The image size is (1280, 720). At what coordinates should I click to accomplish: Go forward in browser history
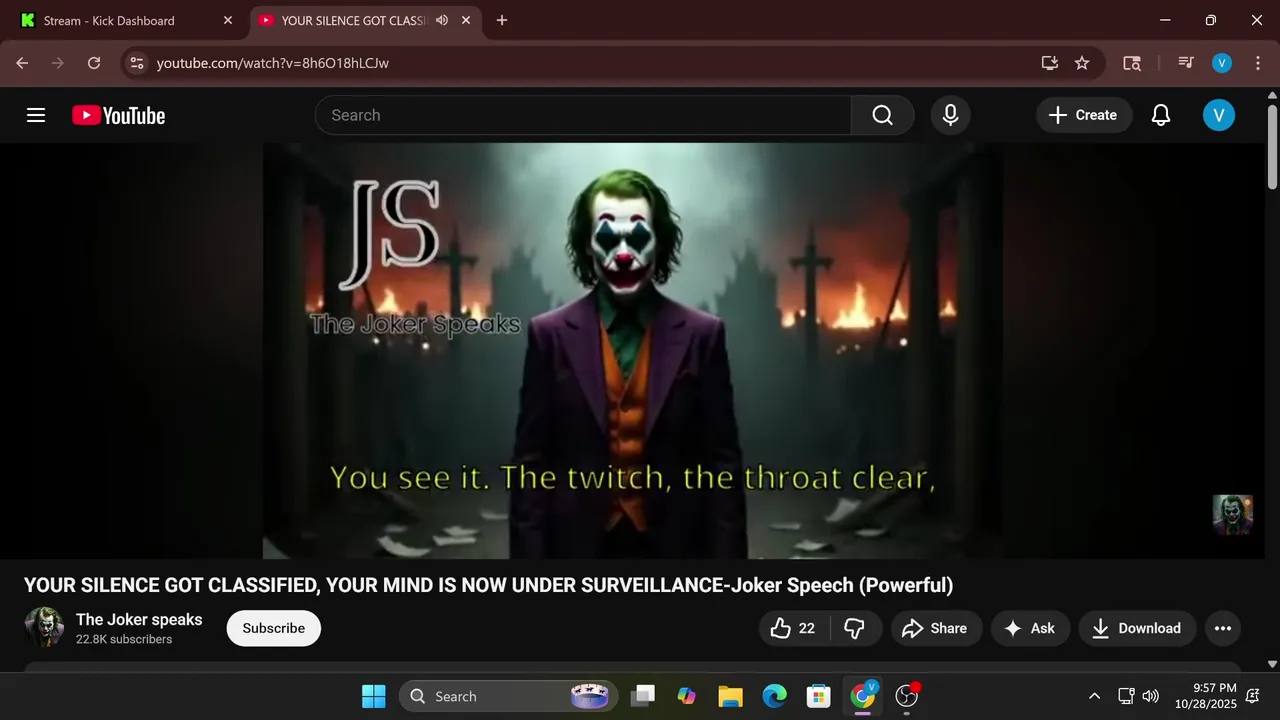point(58,63)
